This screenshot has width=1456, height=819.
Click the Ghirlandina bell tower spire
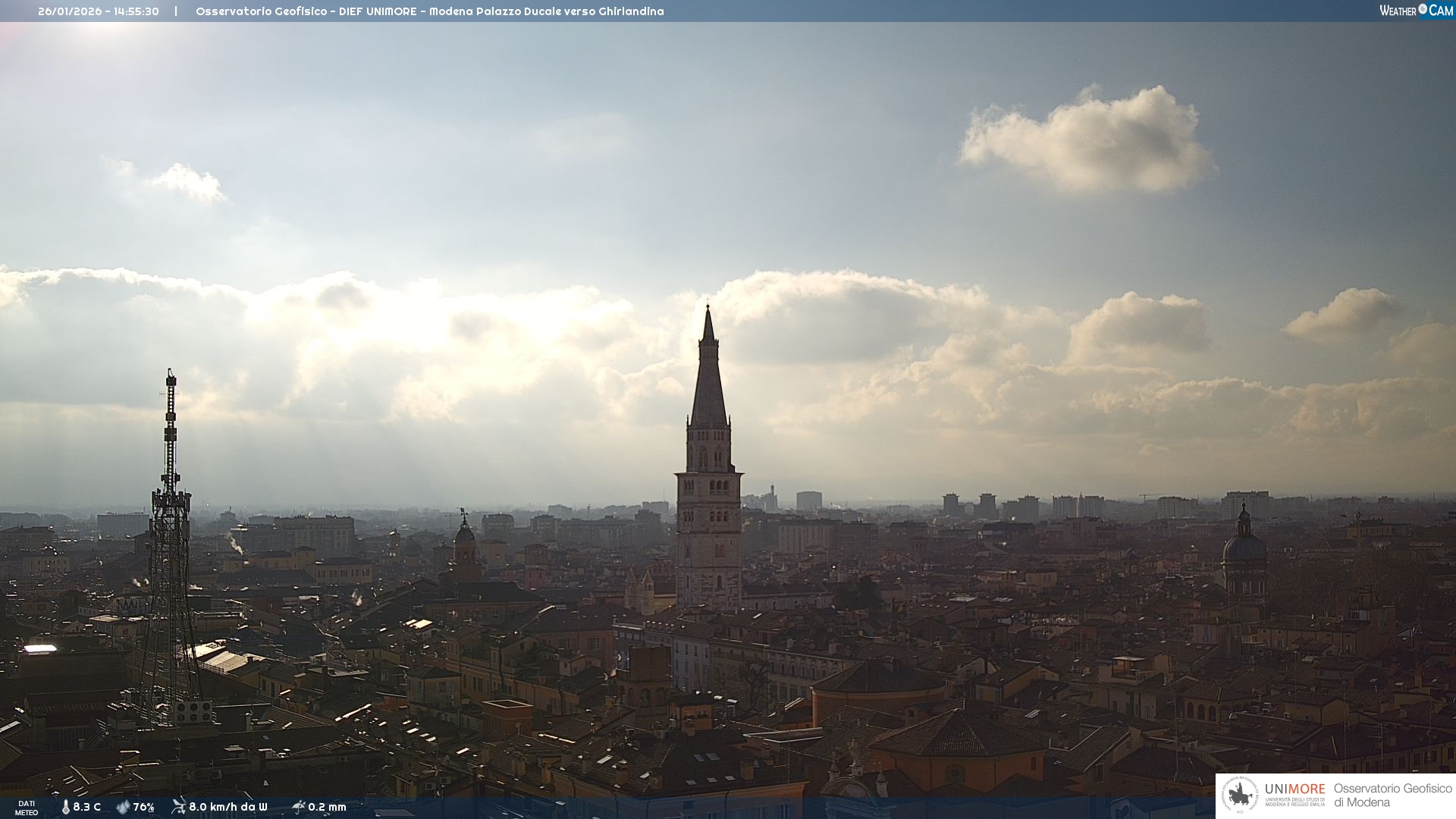pos(708,379)
